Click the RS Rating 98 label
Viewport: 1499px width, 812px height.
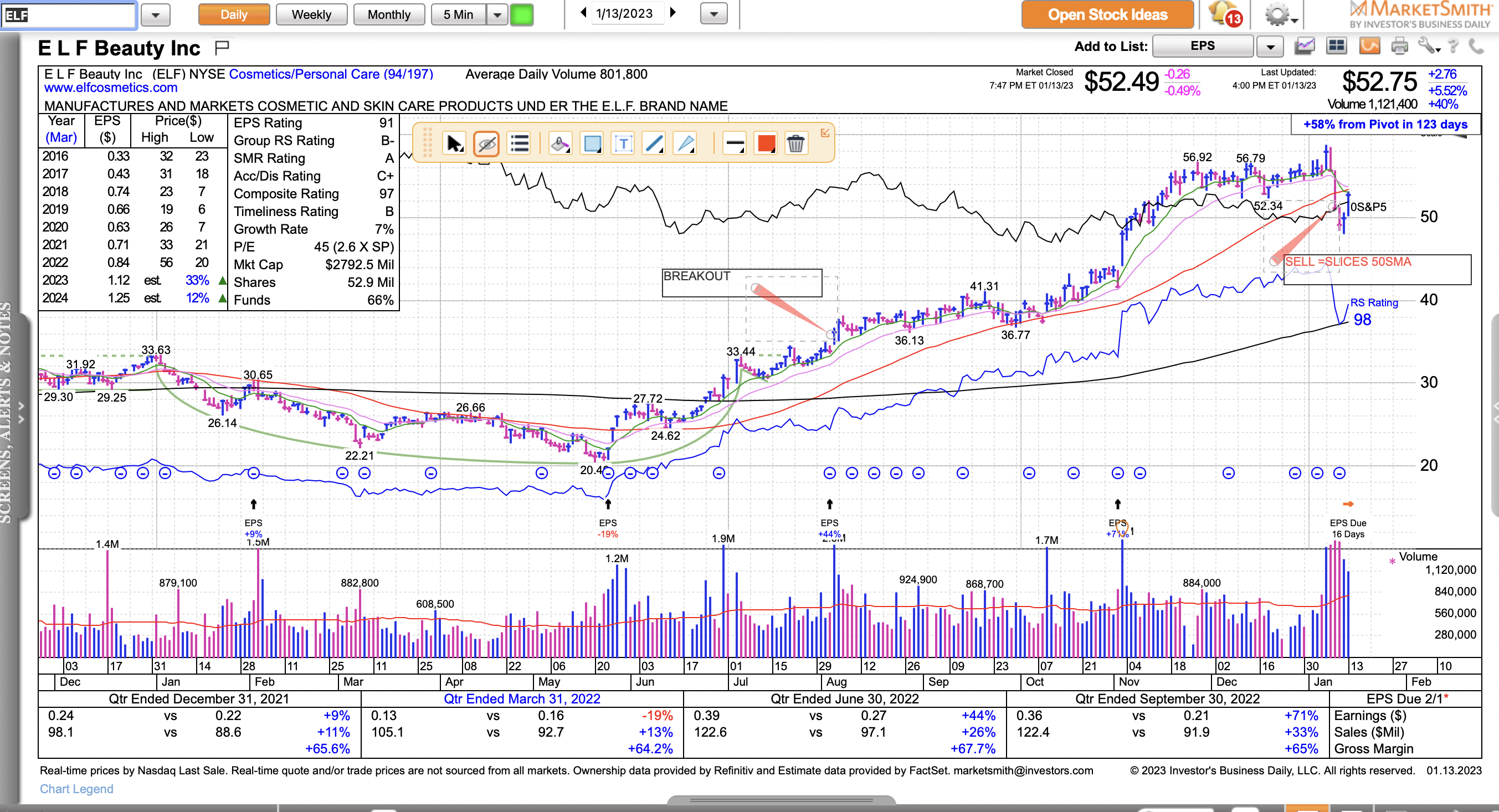1373,312
